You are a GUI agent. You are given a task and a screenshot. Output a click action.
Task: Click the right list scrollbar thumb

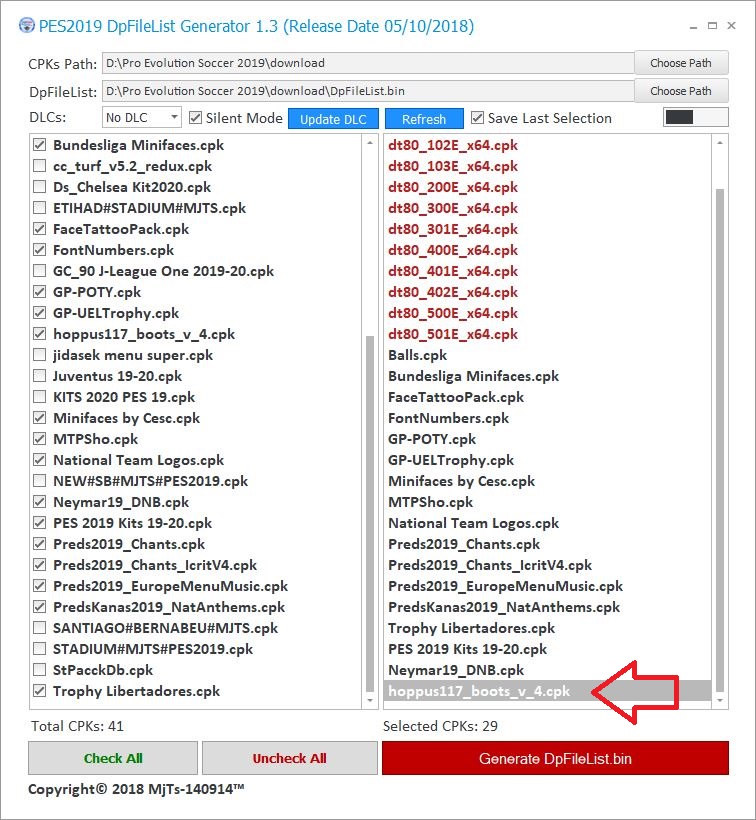720,440
